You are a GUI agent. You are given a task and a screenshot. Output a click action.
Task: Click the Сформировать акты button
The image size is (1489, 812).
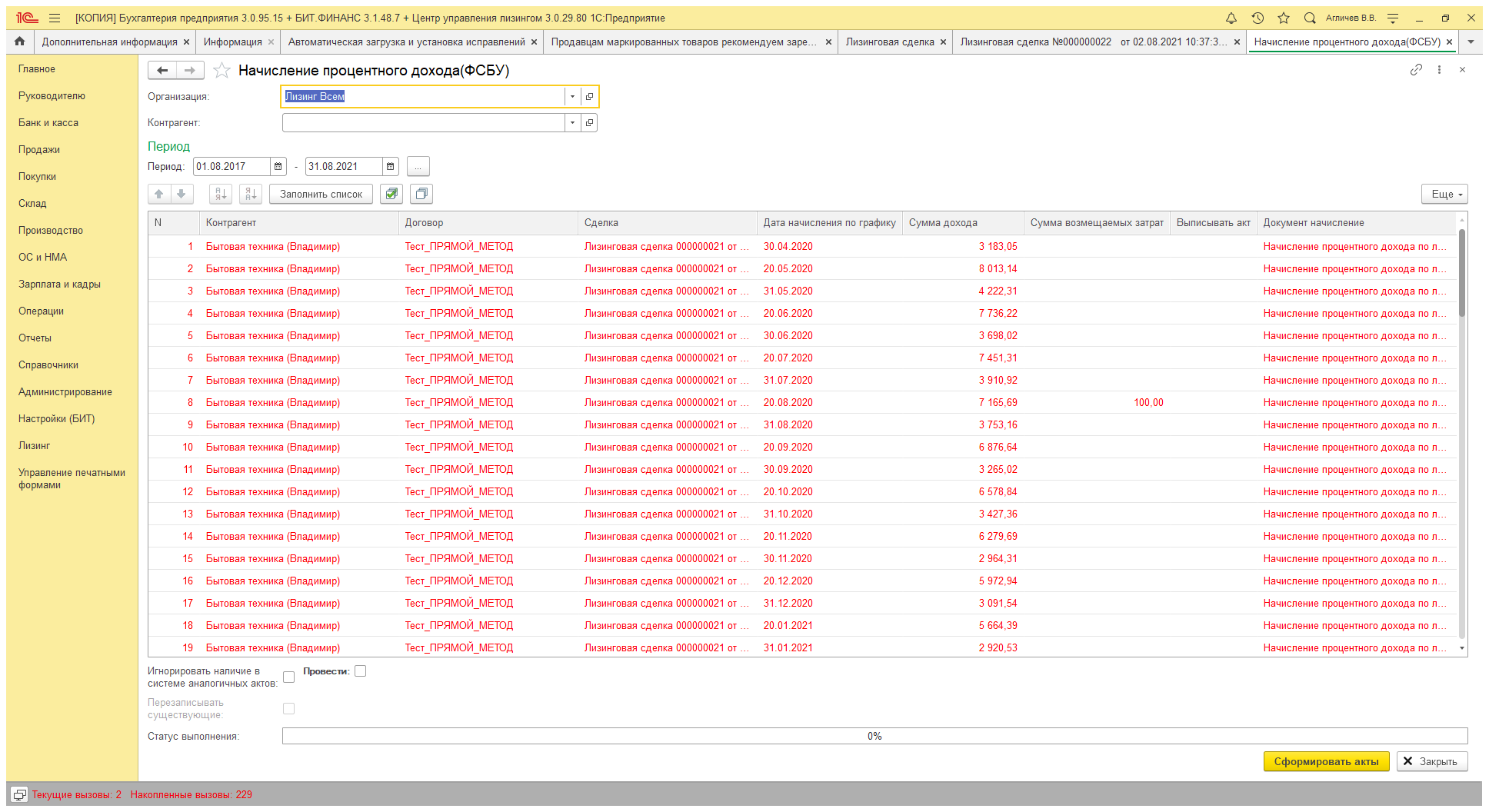pos(1326,761)
